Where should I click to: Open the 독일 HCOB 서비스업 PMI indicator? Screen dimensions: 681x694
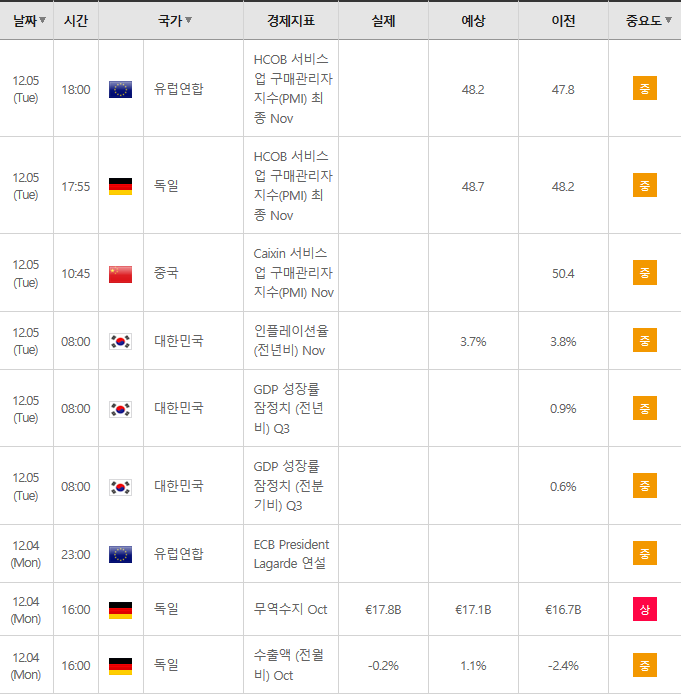pos(293,185)
